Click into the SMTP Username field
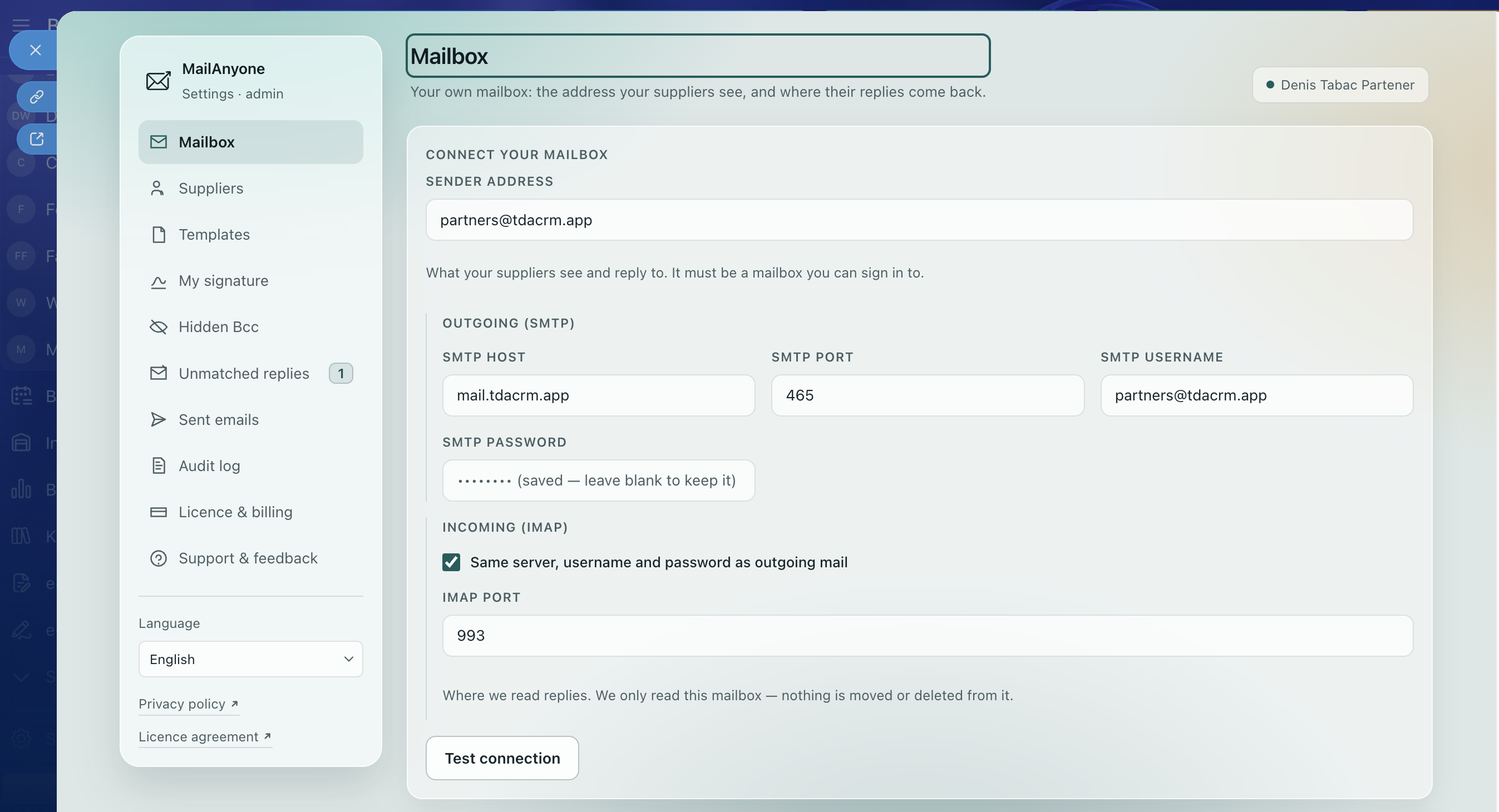This screenshot has height=812, width=1499. tap(1257, 395)
